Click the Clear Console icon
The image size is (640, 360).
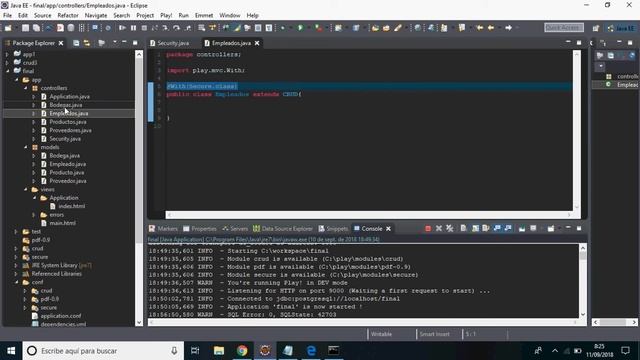pos(464,229)
